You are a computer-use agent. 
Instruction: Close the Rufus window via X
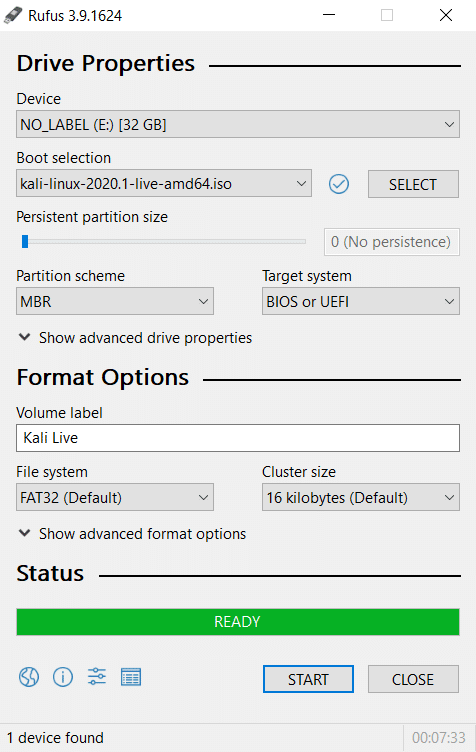pos(446,15)
